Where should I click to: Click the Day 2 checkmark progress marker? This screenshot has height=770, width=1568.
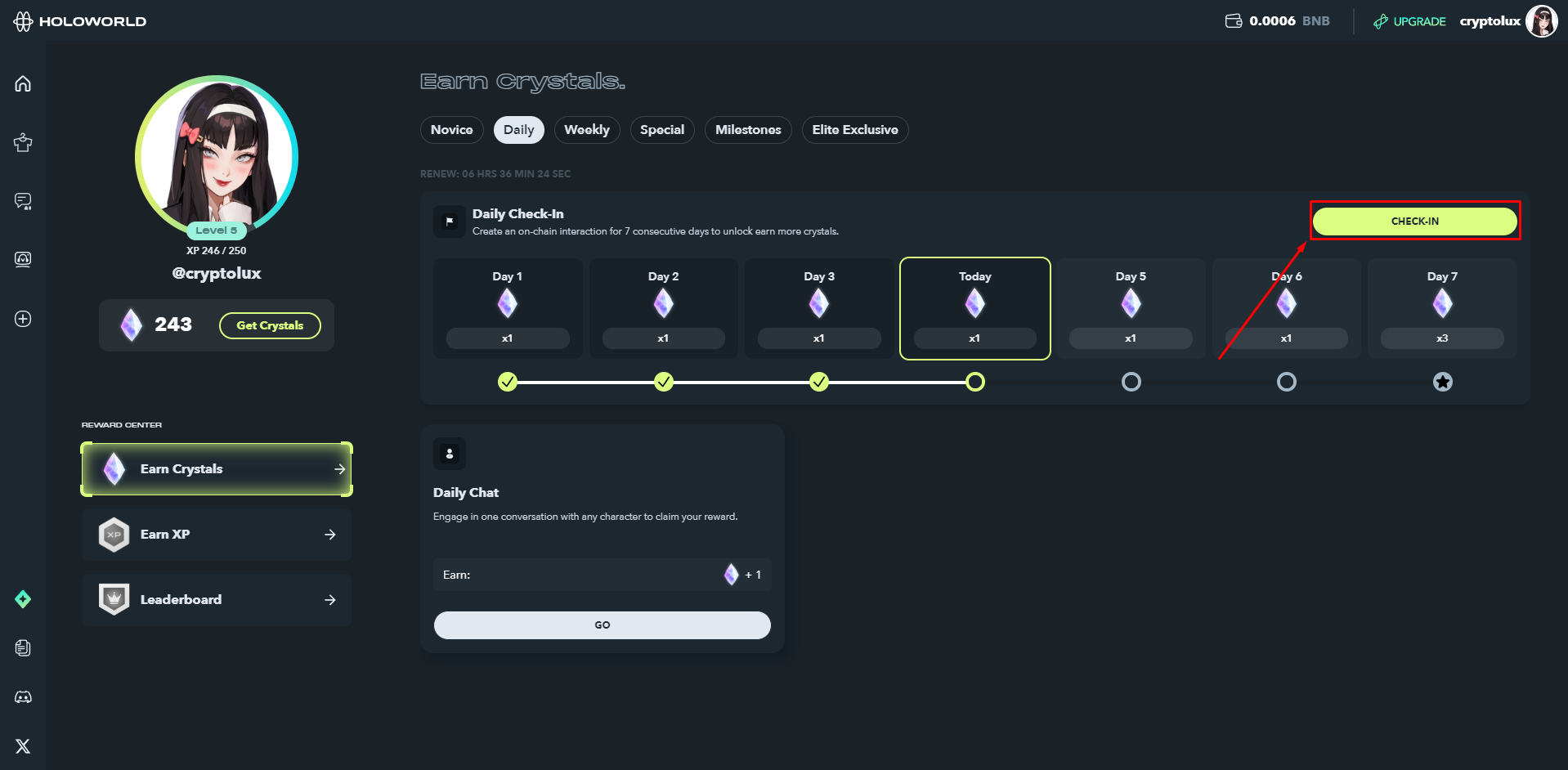(664, 382)
